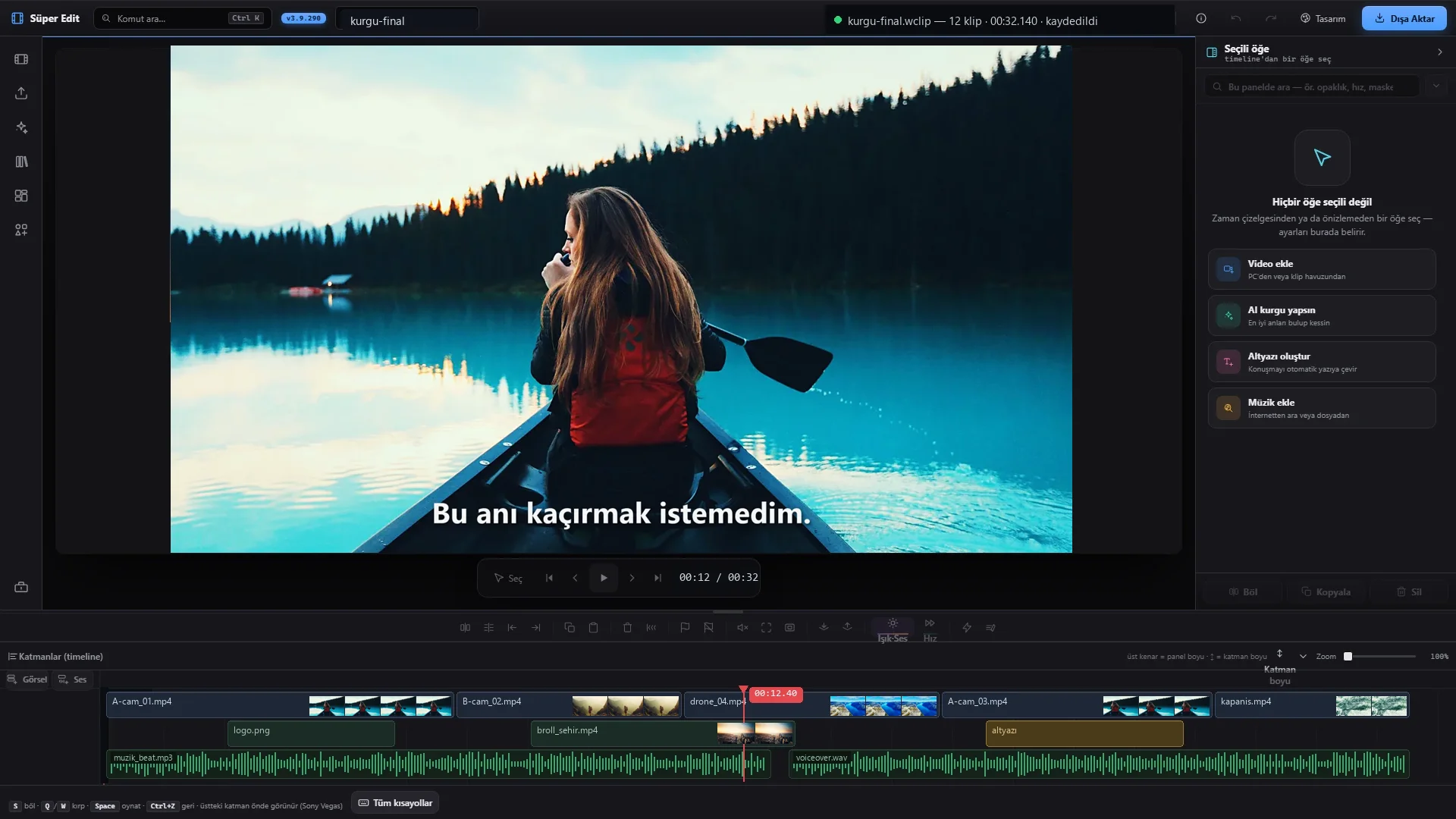Open the chevron dropdown left of Zoom
Image resolution: width=1456 pixels, height=819 pixels.
click(x=1303, y=657)
